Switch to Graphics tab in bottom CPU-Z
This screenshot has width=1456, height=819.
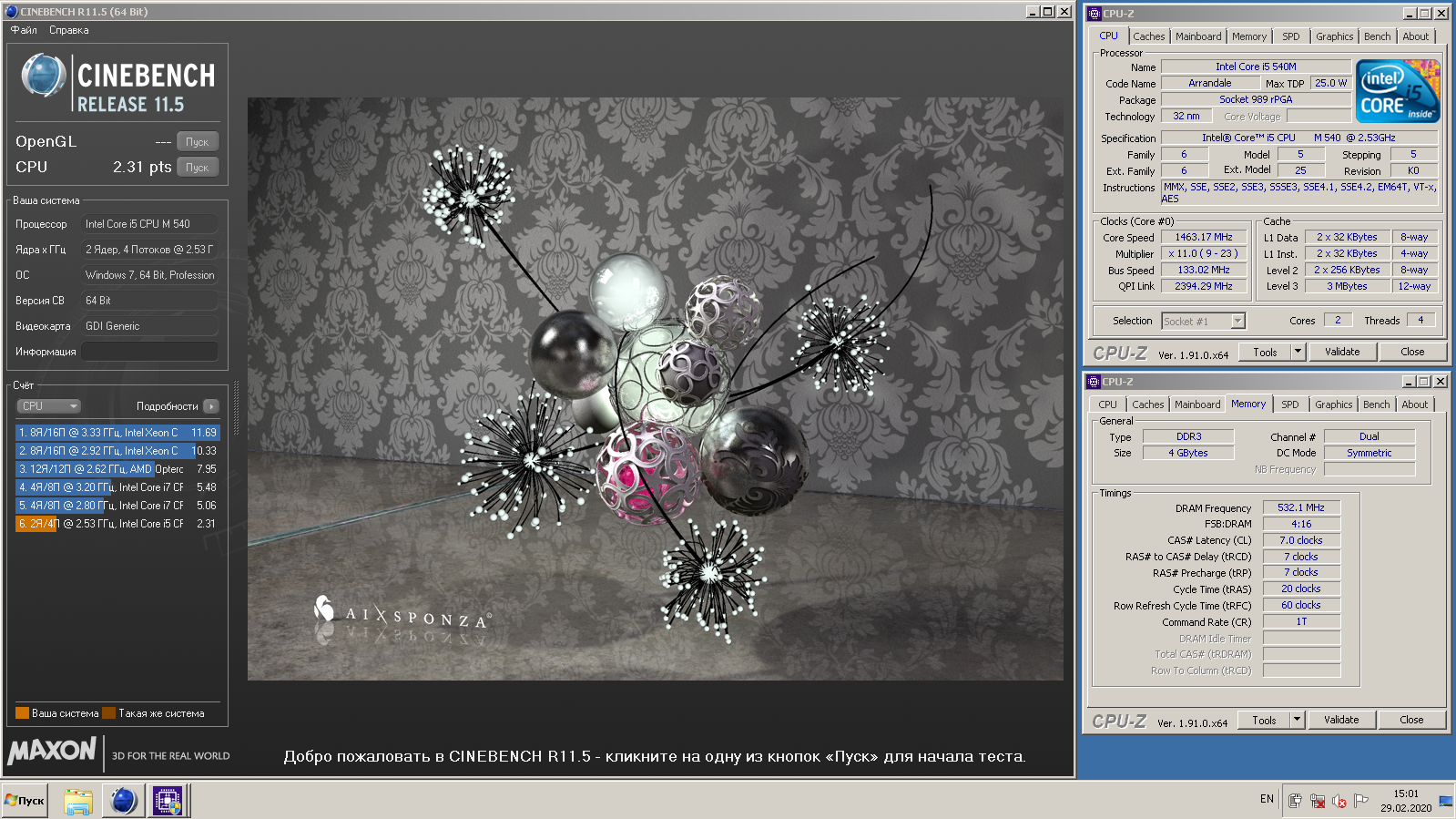(x=1333, y=404)
